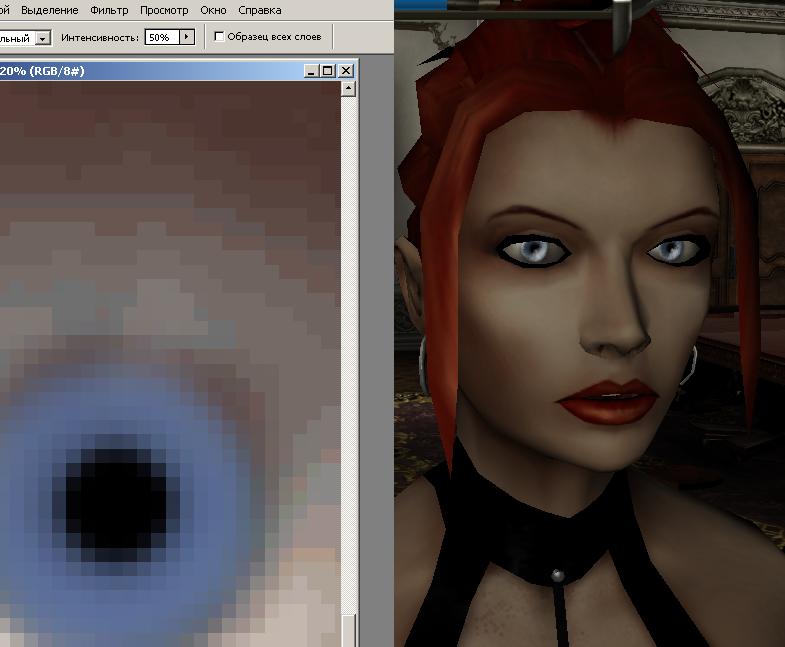Open the Справка menu
Screen dimensions: 785x647
tap(260, 10)
